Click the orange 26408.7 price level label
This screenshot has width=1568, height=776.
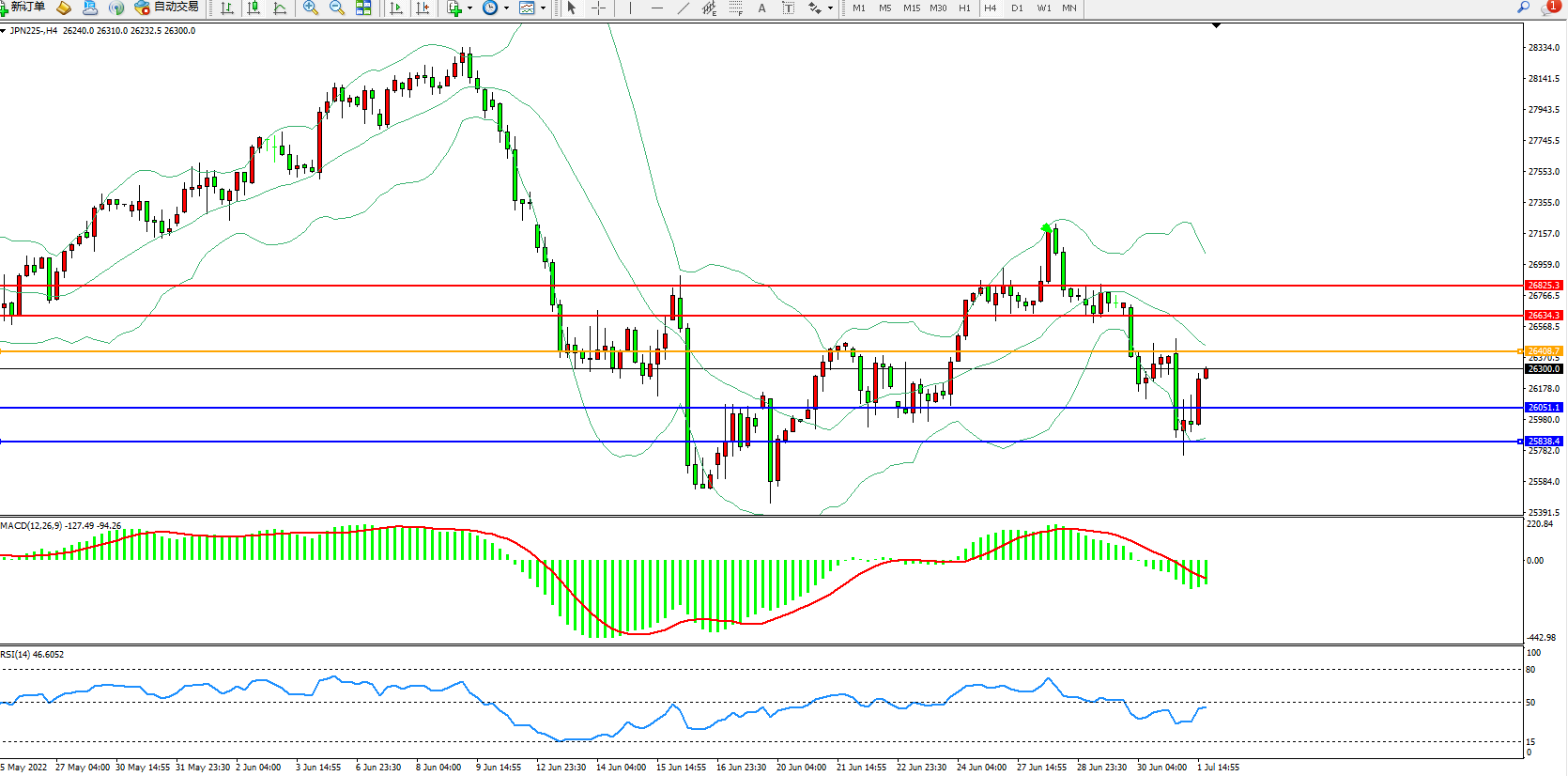tap(1543, 351)
